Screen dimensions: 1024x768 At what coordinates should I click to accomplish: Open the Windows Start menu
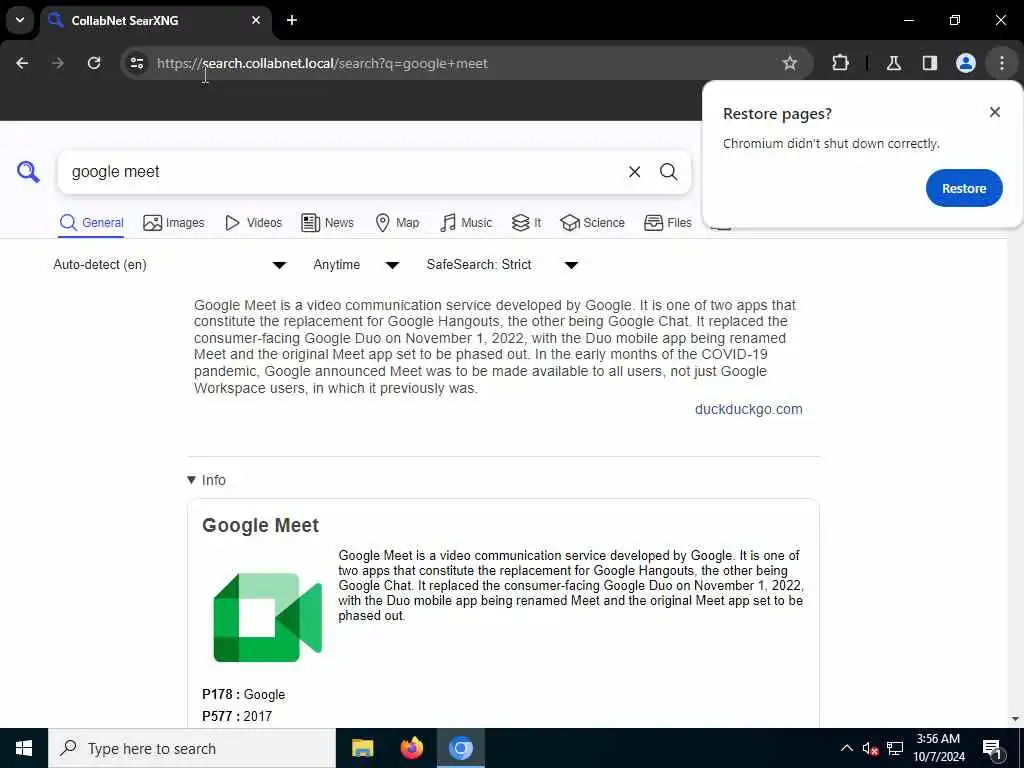pyautogui.click(x=24, y=748)
